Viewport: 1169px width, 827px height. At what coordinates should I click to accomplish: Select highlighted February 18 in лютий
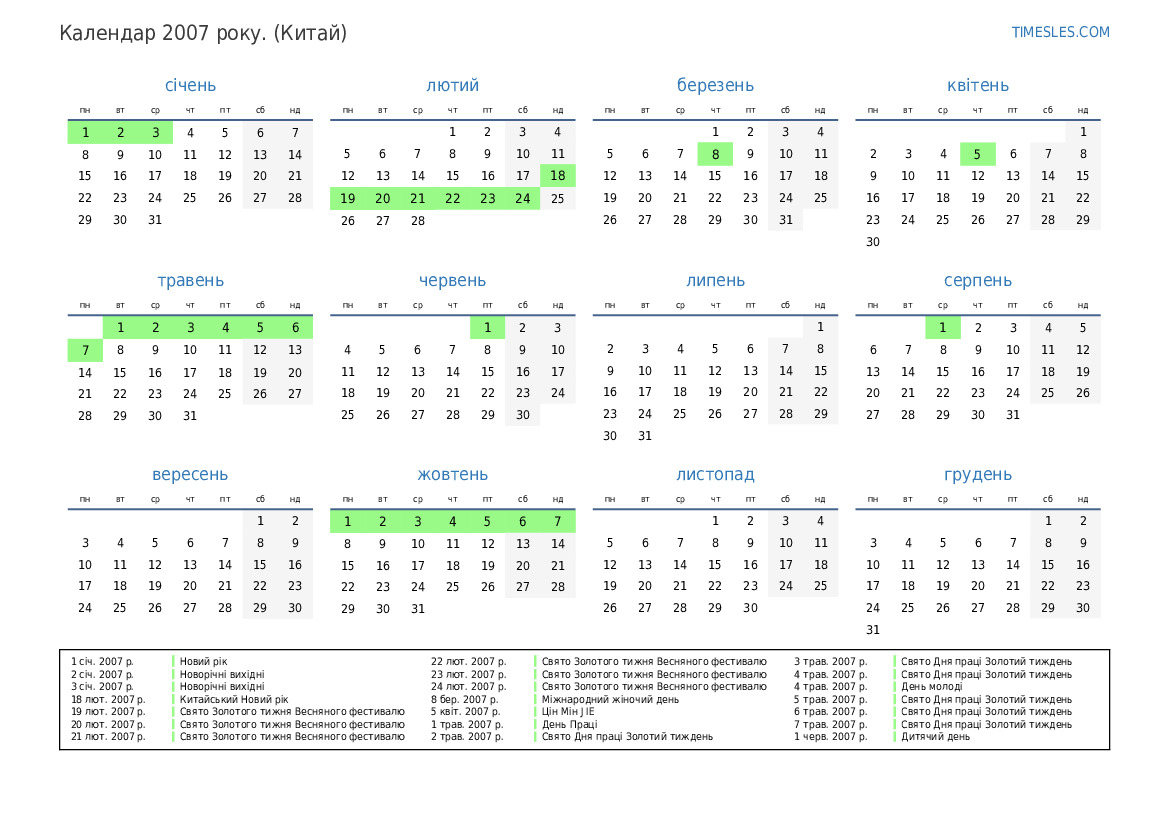pos(557,176)
